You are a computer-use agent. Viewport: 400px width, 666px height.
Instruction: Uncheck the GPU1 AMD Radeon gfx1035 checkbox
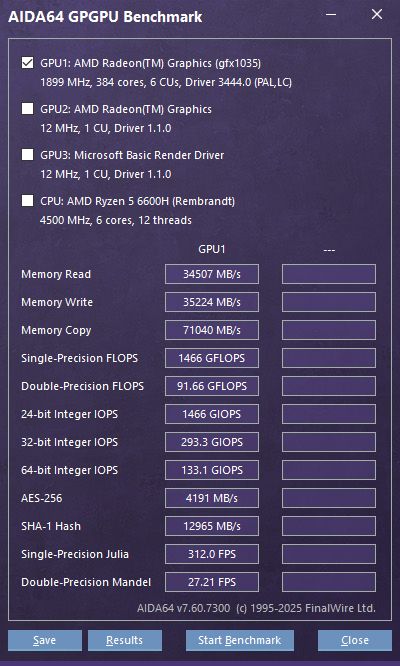(x=28, y=63)
